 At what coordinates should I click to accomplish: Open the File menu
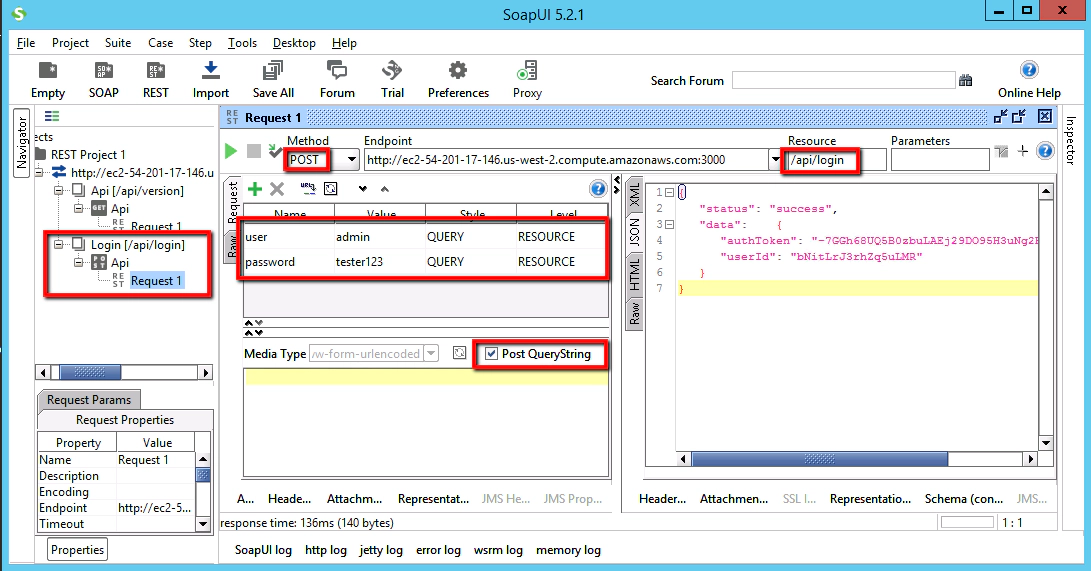pos(26,42)
